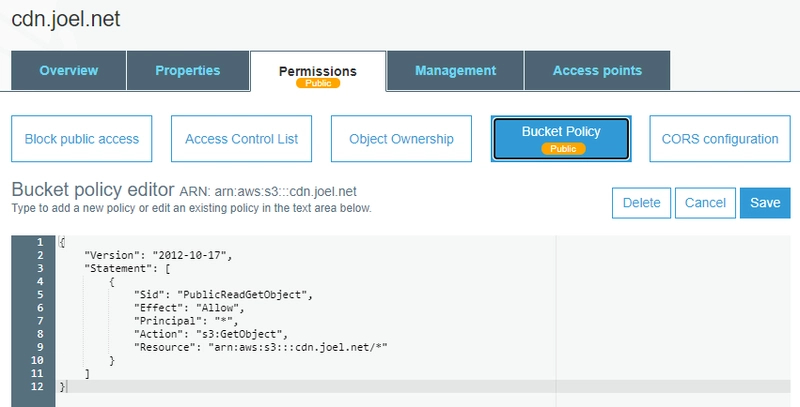This screenshot has height=407, width=800.
Task: Delete the bucket policy
Action: [x=641, y=202]
